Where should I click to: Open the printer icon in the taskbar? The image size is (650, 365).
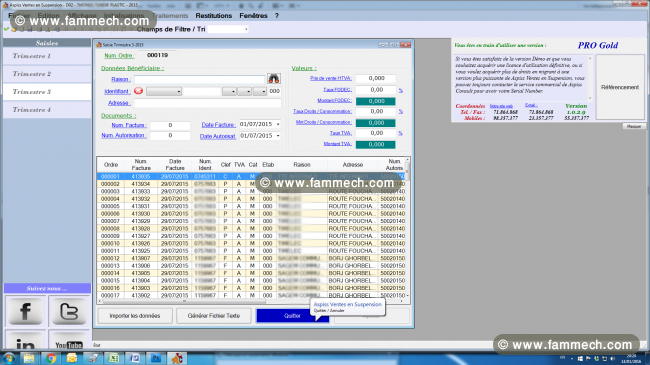point(93,358)
